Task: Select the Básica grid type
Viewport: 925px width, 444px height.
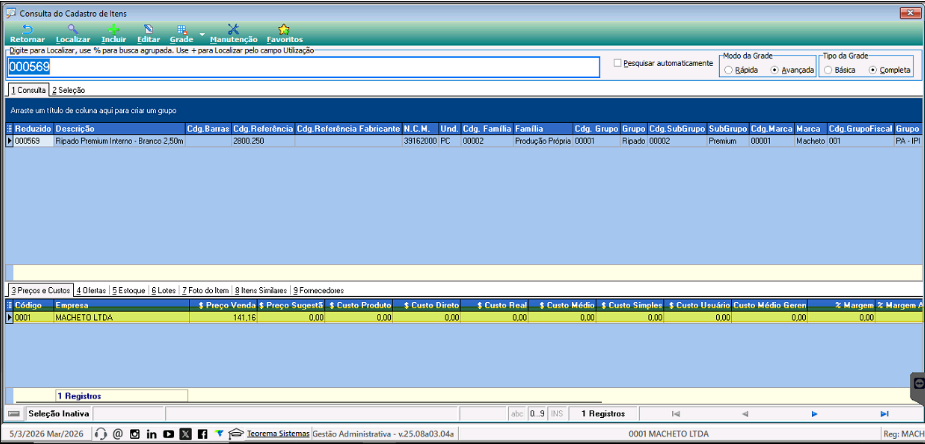Action: click(828, 70)
